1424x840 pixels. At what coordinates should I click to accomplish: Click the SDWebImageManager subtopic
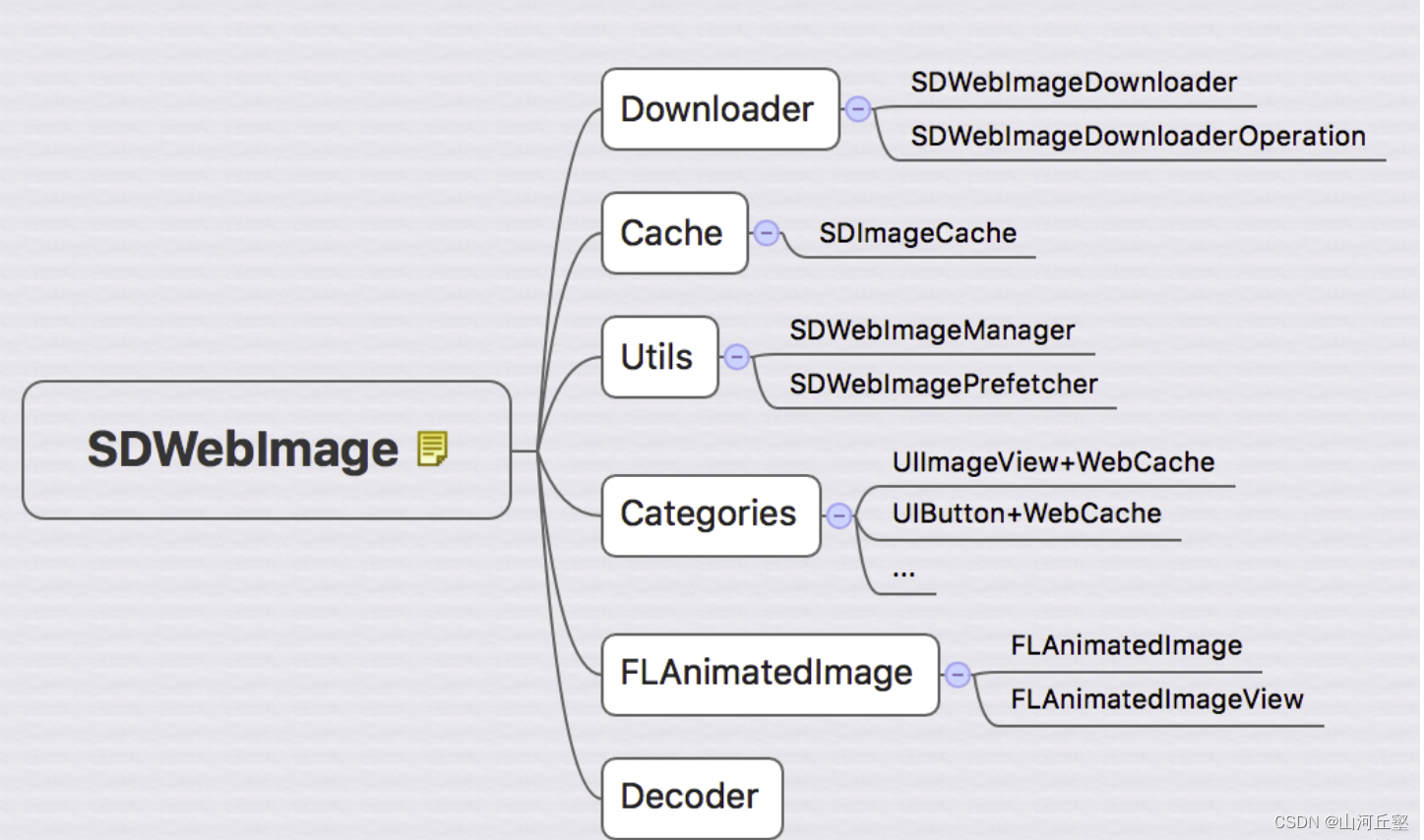(x=932, y=330)
